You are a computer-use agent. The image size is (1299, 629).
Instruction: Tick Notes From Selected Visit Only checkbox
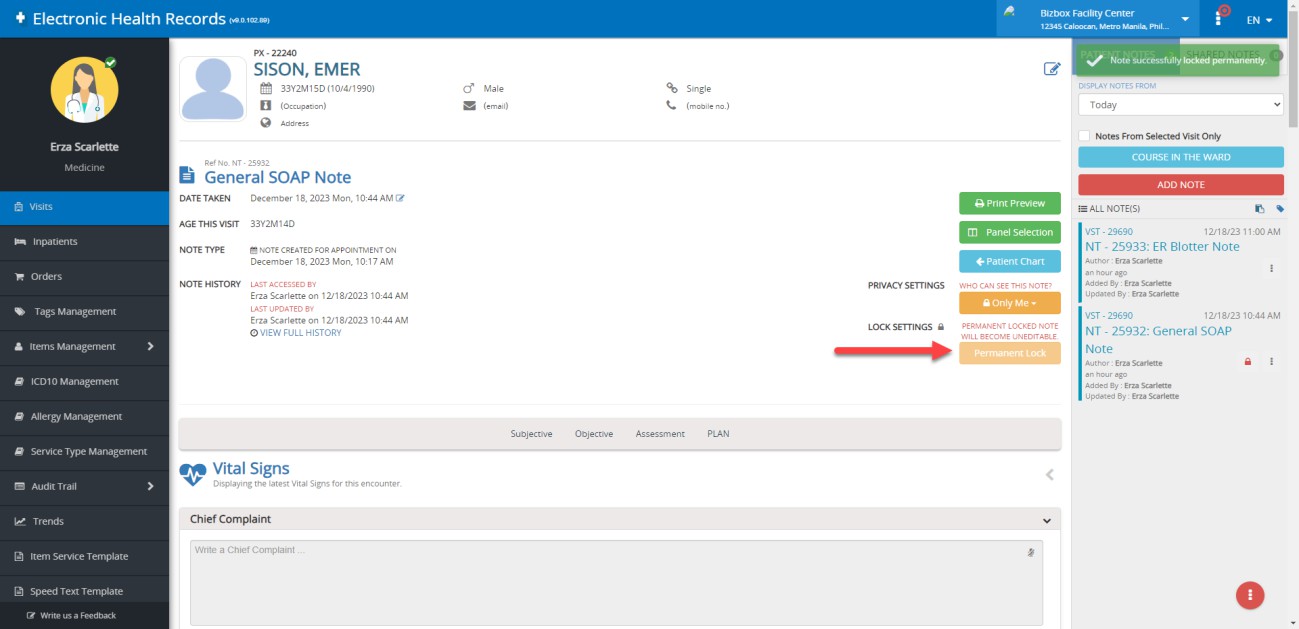coord(1084,136)
